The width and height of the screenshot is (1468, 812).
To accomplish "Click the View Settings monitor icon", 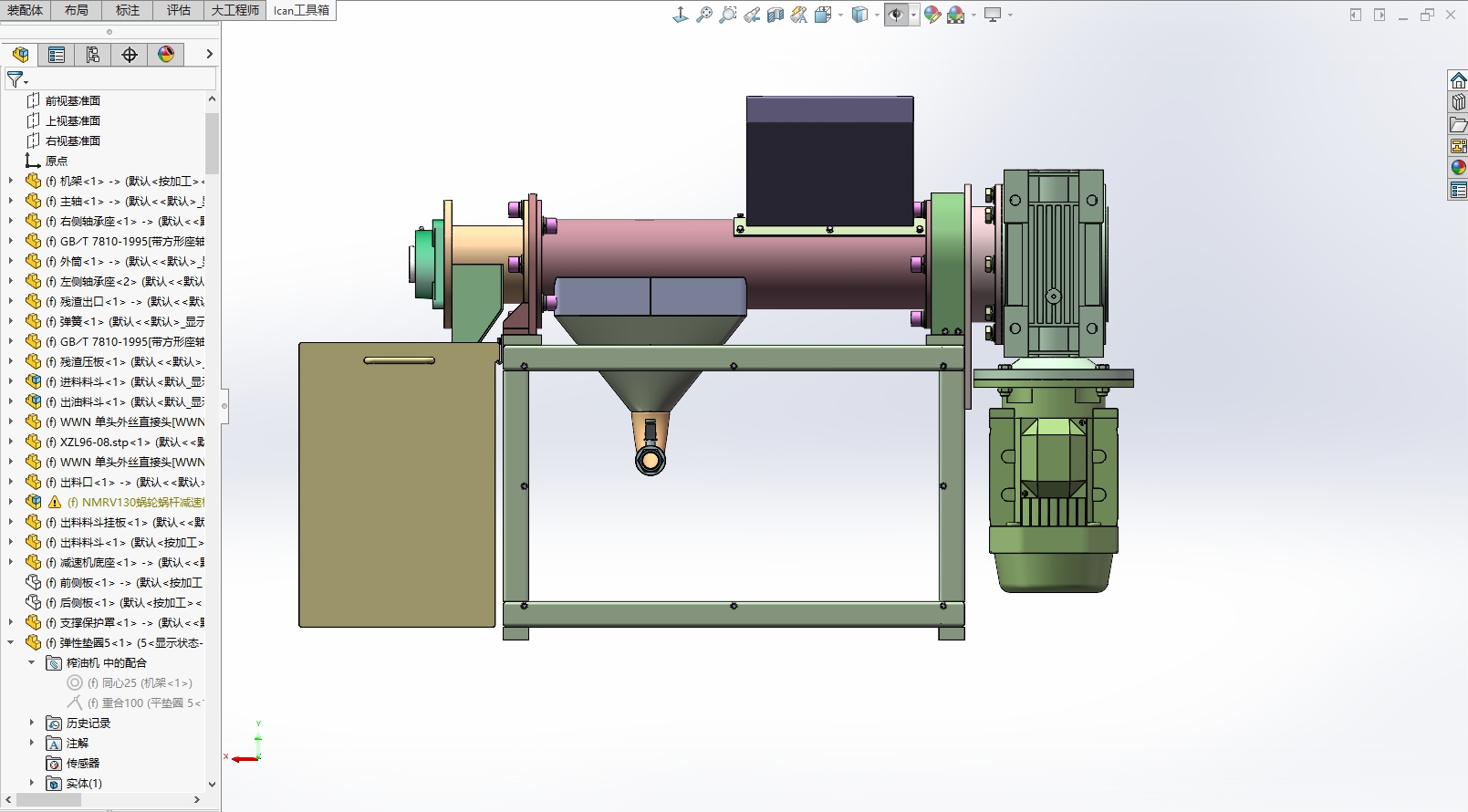I will (x=993, y=15).
